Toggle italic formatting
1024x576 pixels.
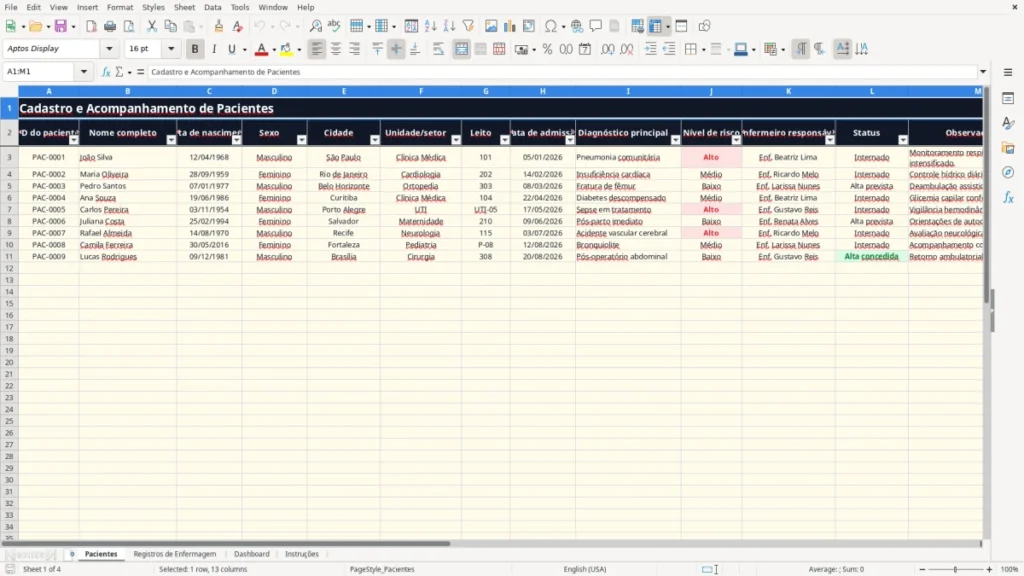click(x=214, y=49)
